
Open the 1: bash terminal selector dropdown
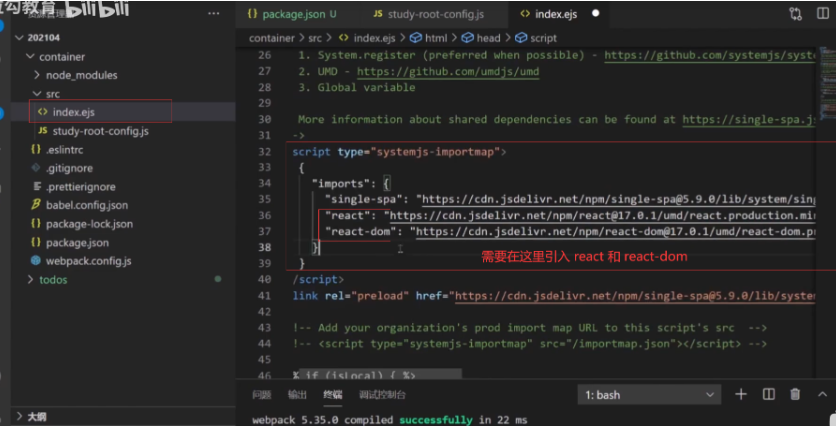pos(649,395)
